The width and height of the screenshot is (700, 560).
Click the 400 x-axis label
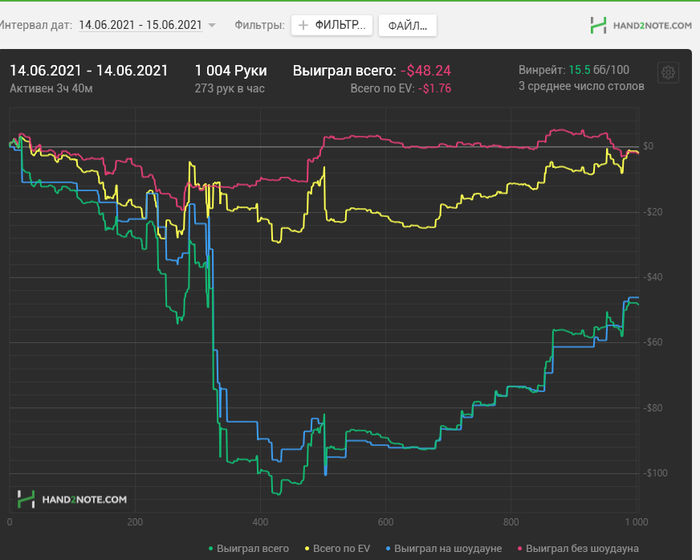tap(260, 522)
